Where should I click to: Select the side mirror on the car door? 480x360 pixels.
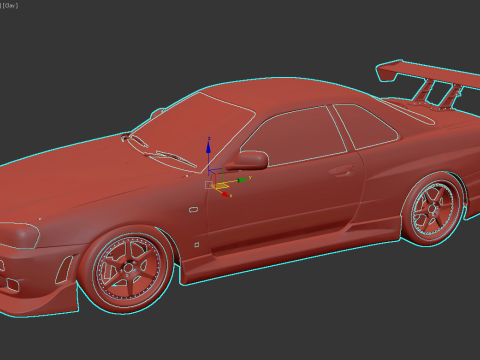point(249,160)
